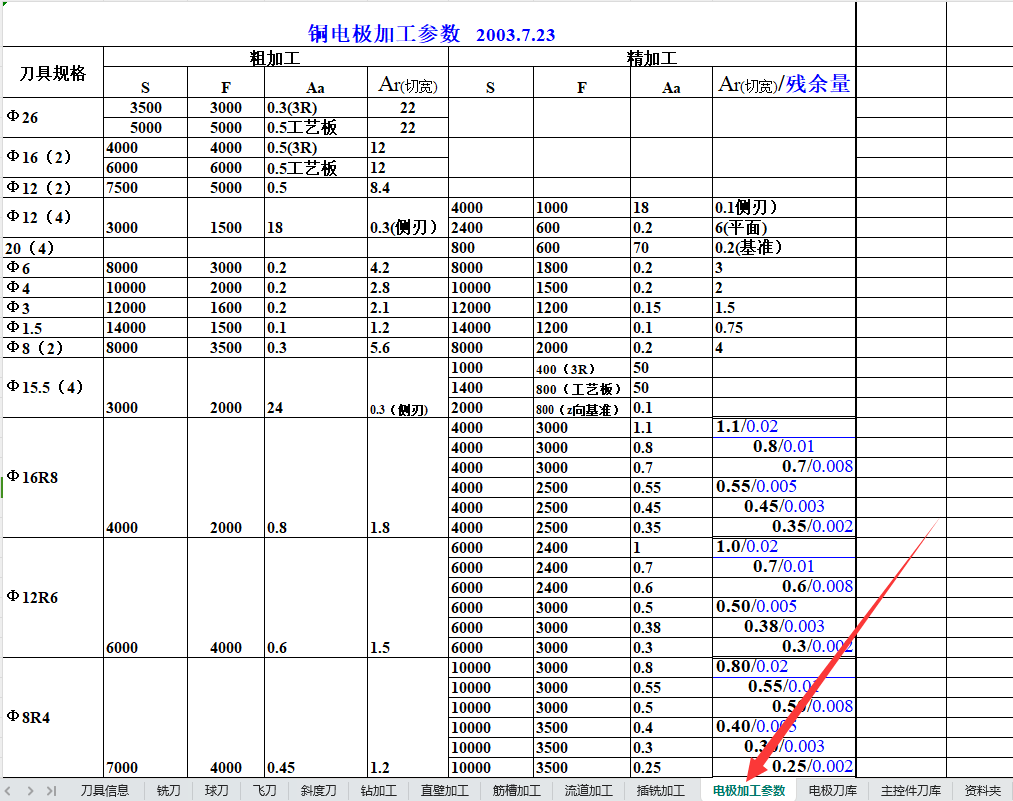Select the Φ15.5（4） tool cell
This screenshot has height=801, width=1013.
click(53, 388)
